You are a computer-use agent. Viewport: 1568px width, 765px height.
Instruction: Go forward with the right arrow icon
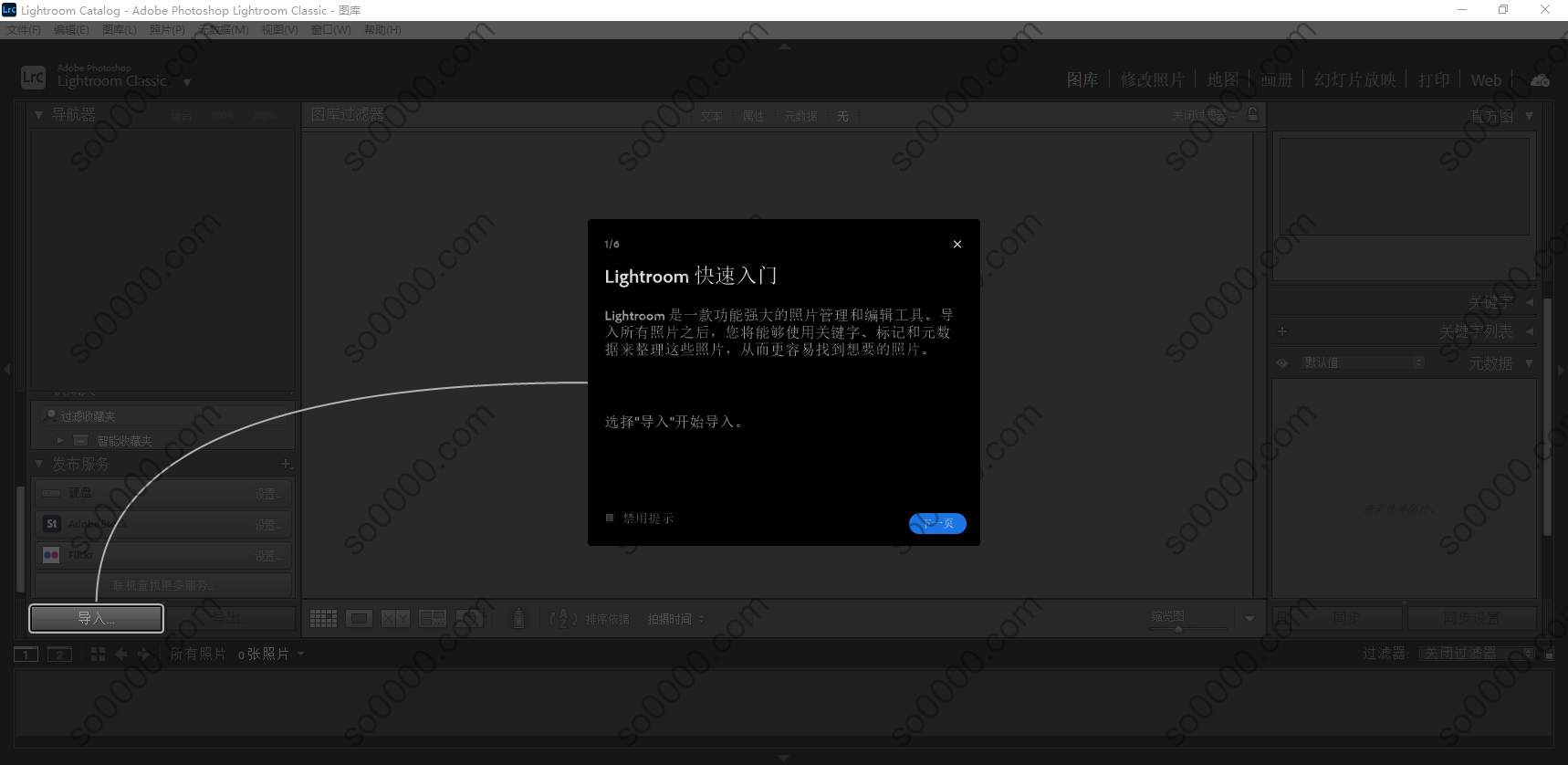143,654
